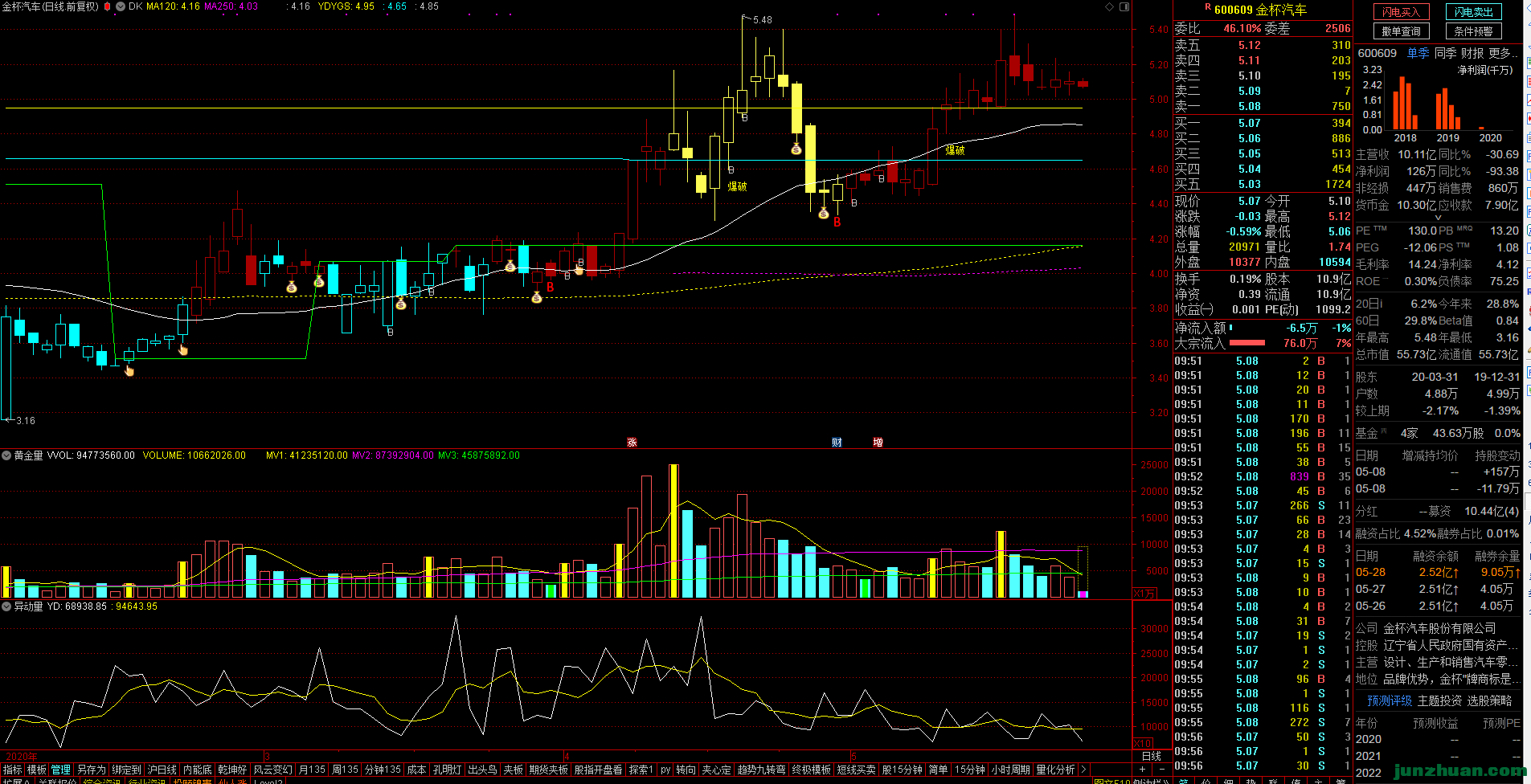Click the X10 scale label
The height and width of the screenshot is (784, 1531).
pyautogui.click(x=1143, y=743)
